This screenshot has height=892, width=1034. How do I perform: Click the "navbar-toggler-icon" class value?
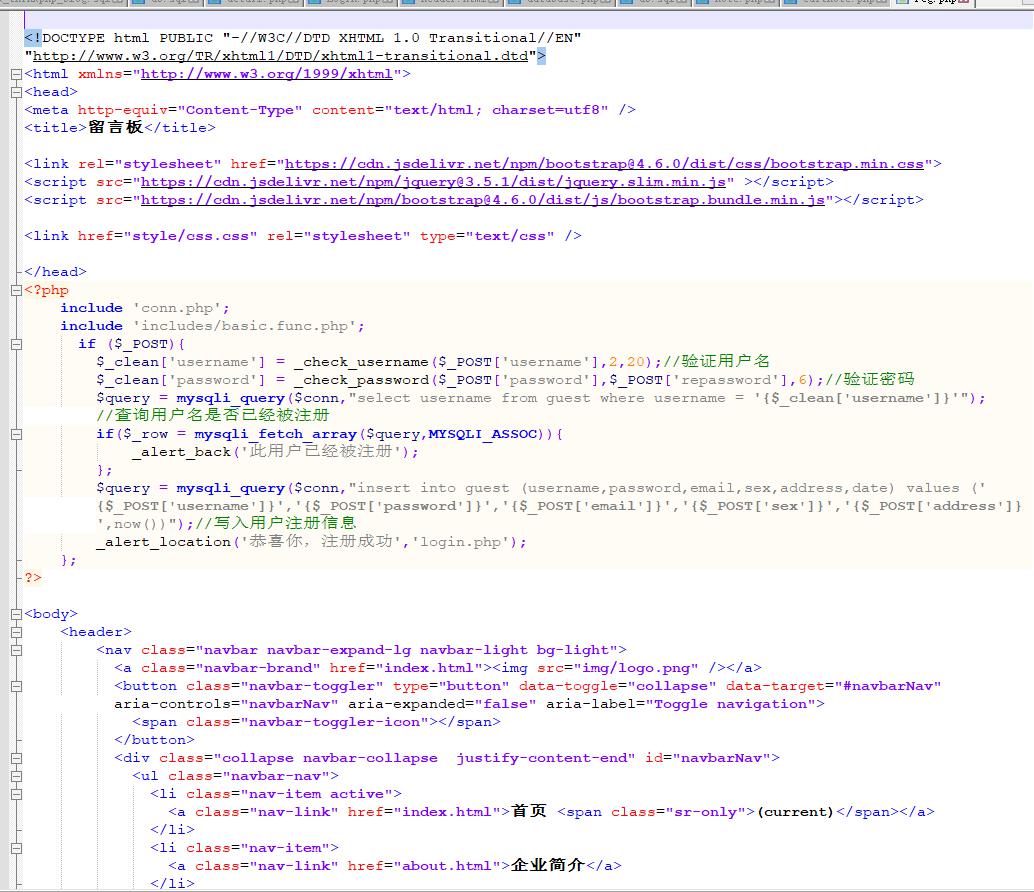[x=334, y=722]
